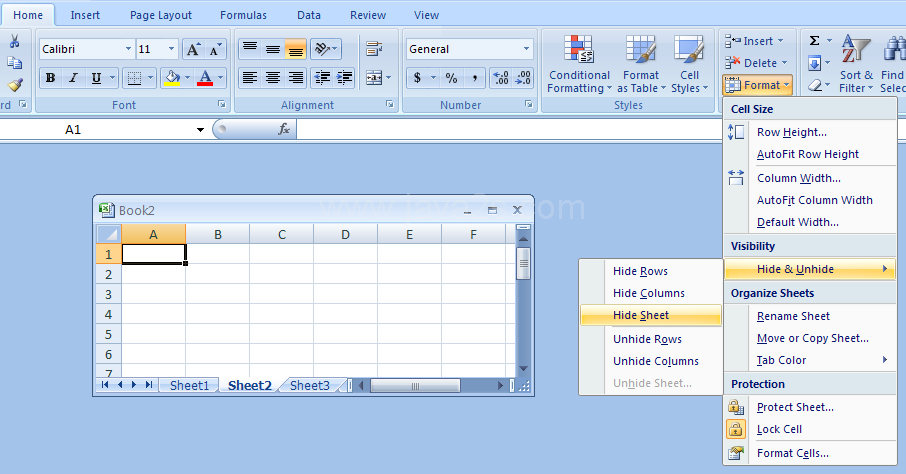The width and height of the screenshot is (906, 474).
Task: Open Font Color dropdown arrow
Action: (220, 77)
